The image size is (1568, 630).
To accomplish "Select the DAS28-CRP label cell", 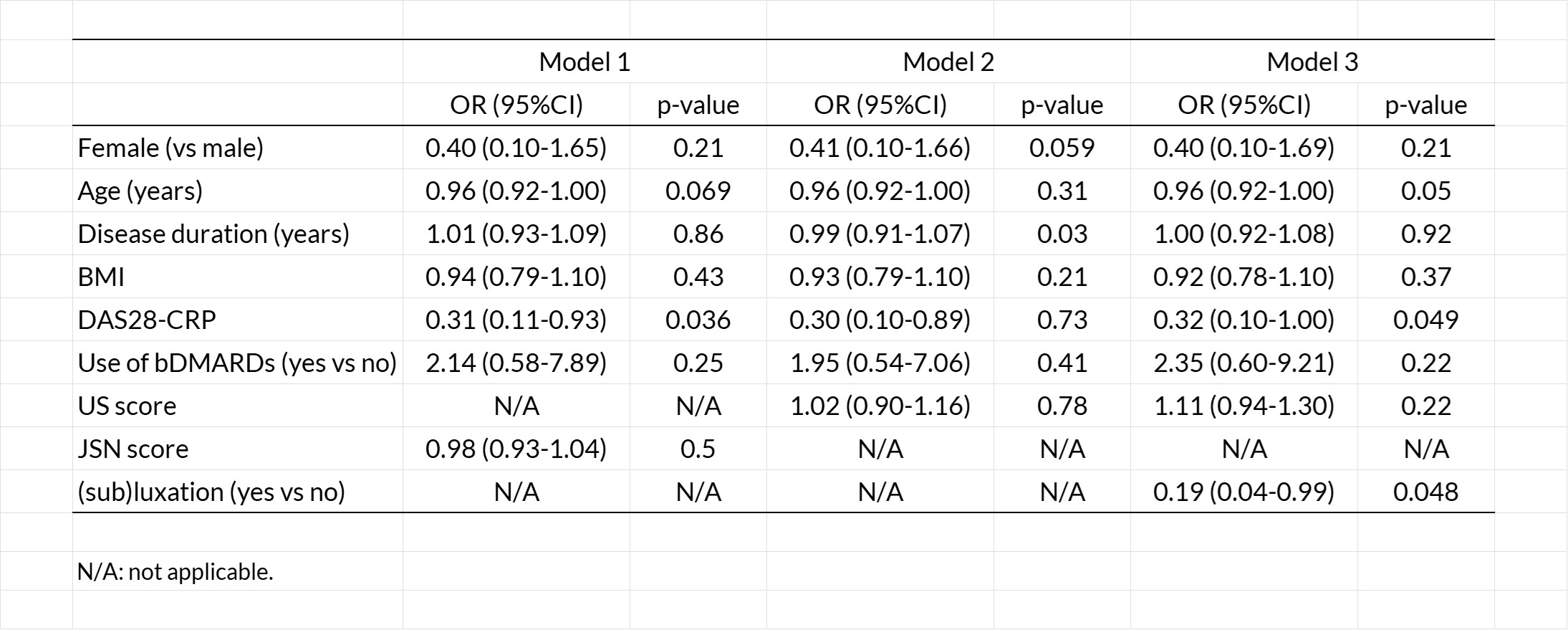I will coord(147,320).
